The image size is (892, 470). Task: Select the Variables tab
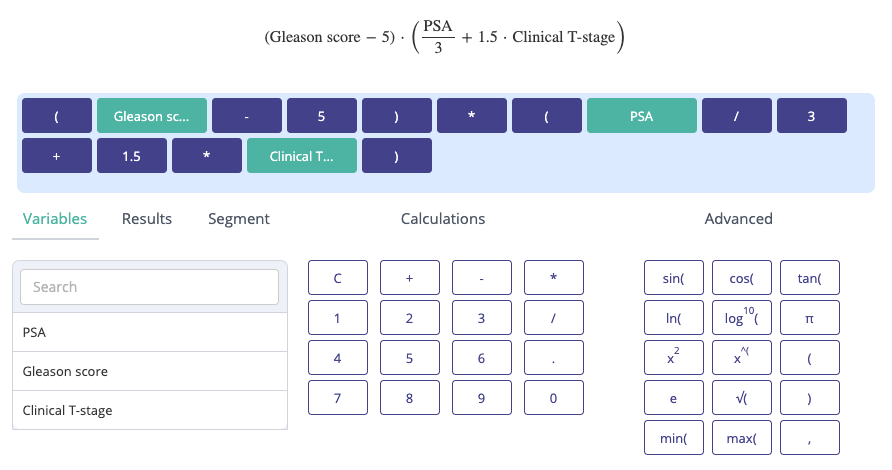55,219
